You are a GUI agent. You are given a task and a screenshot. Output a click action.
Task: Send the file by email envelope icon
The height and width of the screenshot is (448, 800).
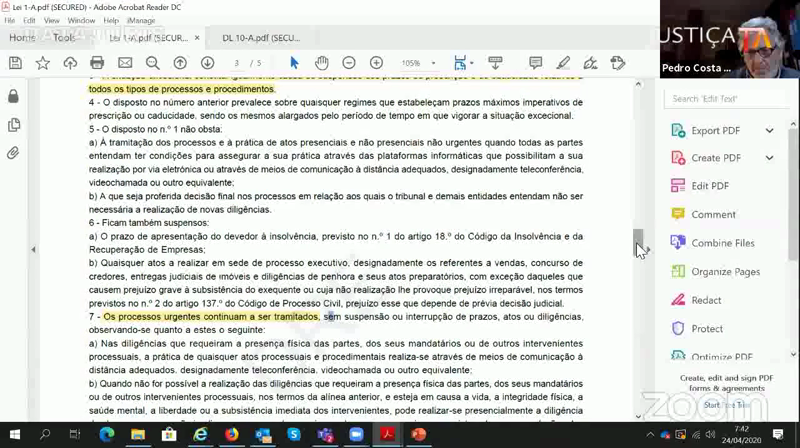[124, 63]
